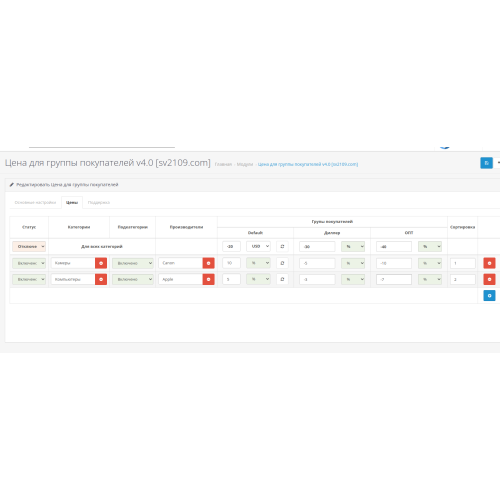Click the blue save button at top

click(486, 163)
